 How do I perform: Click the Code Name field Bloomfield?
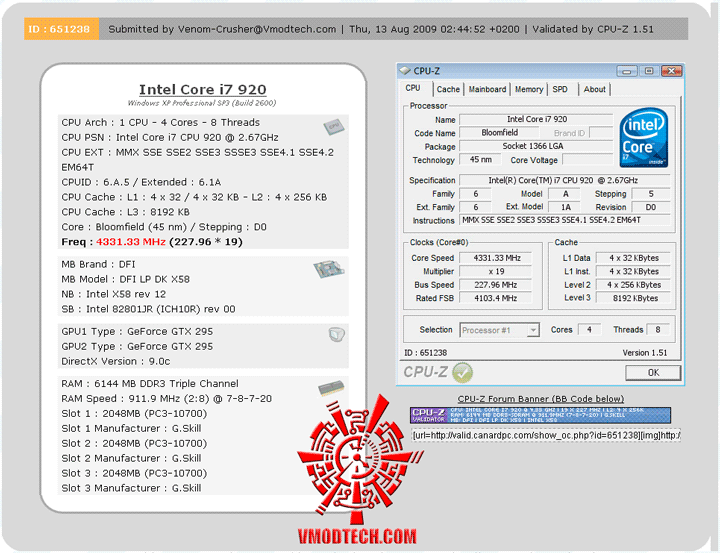click(x=499, y=133)
